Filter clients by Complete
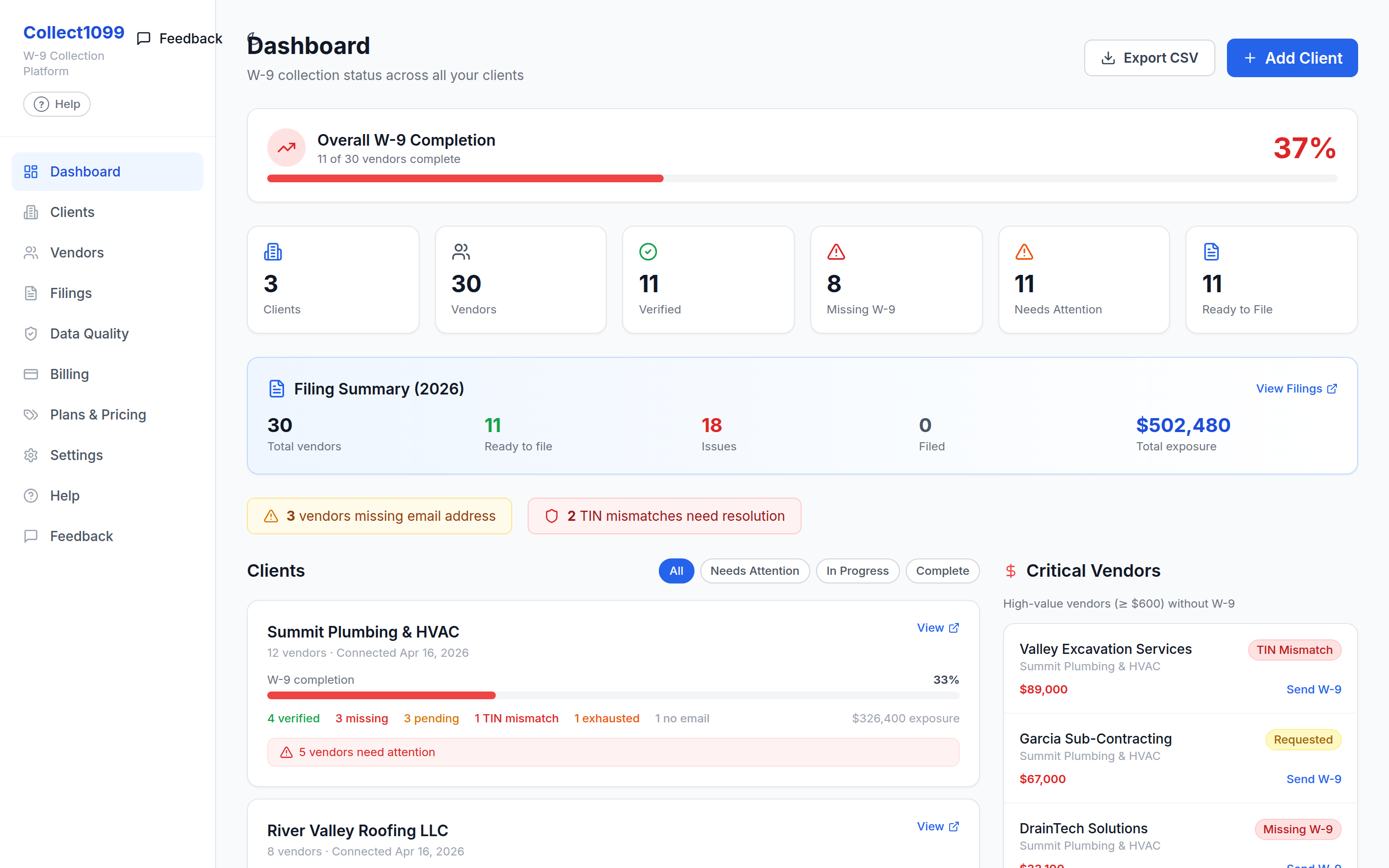1389x868 pixels. tap(942, 570)
